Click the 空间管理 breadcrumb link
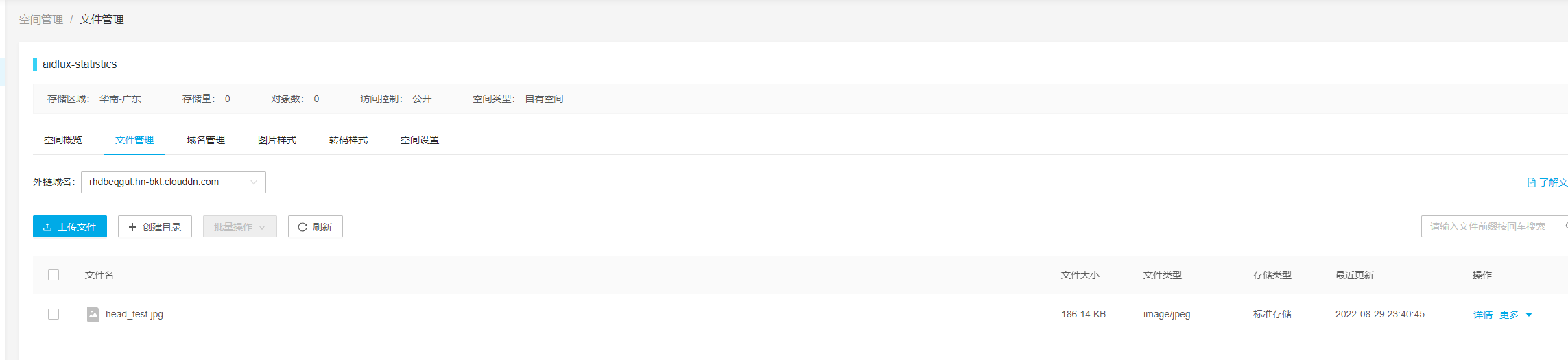Screen dimensions: 1568x360 pyautogui.click(x=41, y=19)
